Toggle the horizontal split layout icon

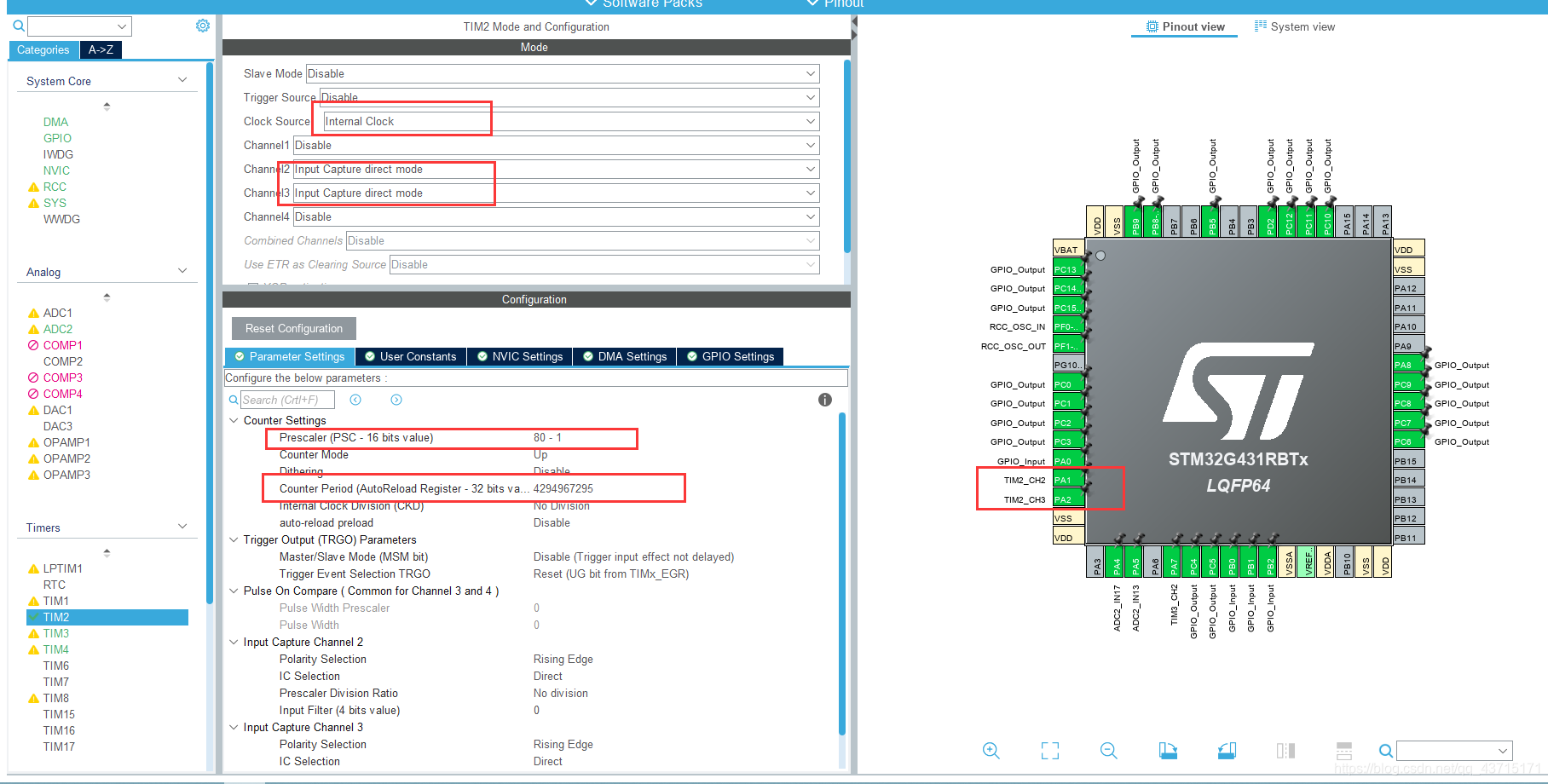1344,751
